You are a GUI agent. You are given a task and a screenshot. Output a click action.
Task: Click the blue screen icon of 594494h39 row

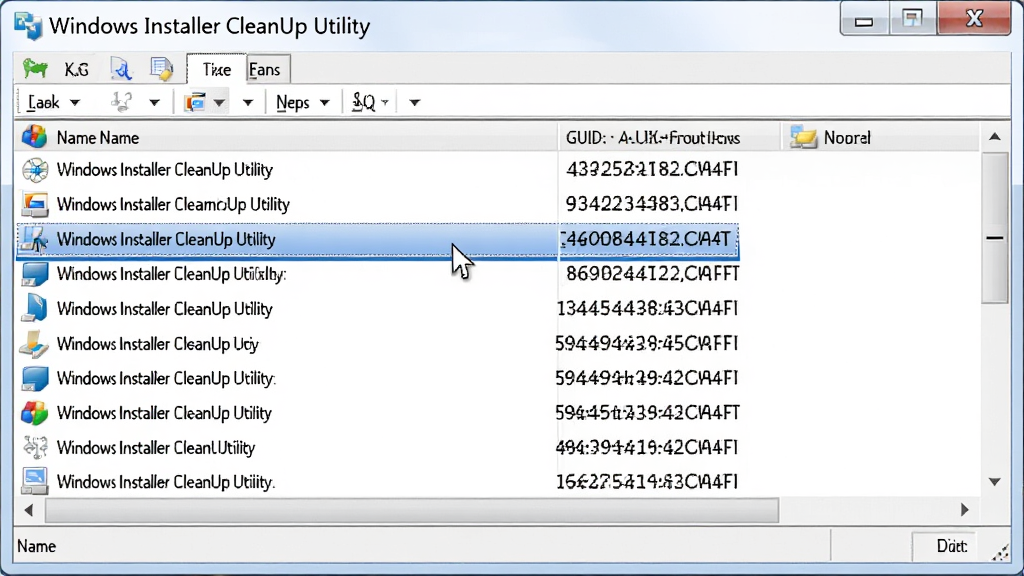35,378
